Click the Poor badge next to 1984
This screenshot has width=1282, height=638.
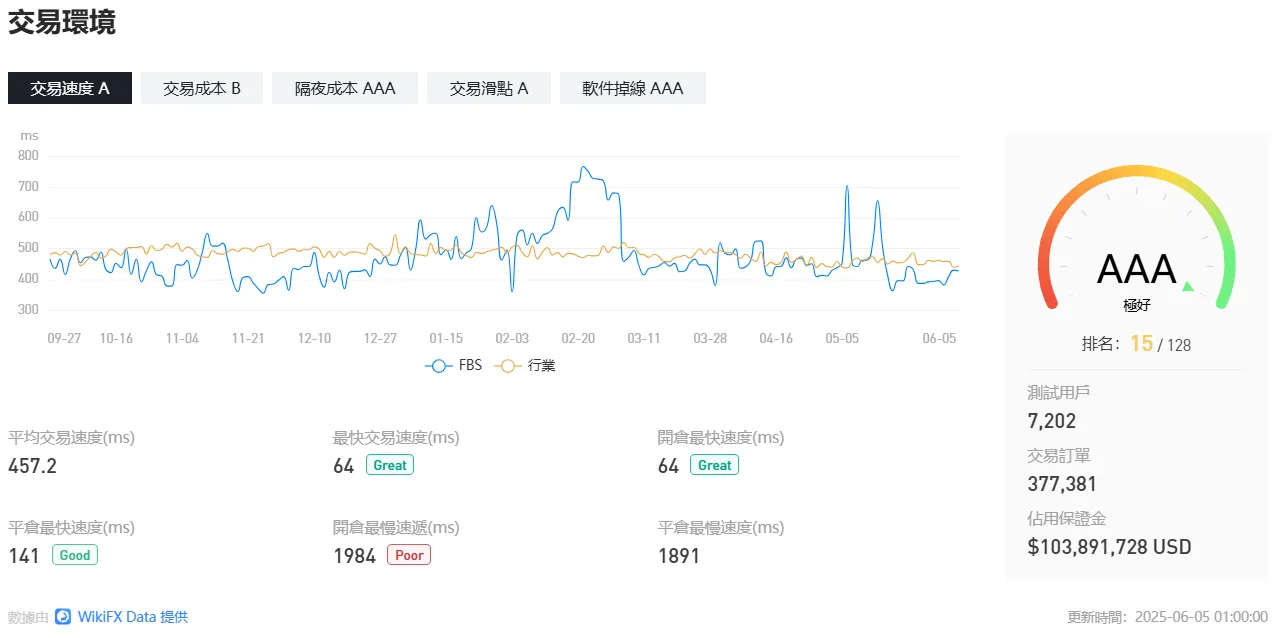tap(409, 555)
